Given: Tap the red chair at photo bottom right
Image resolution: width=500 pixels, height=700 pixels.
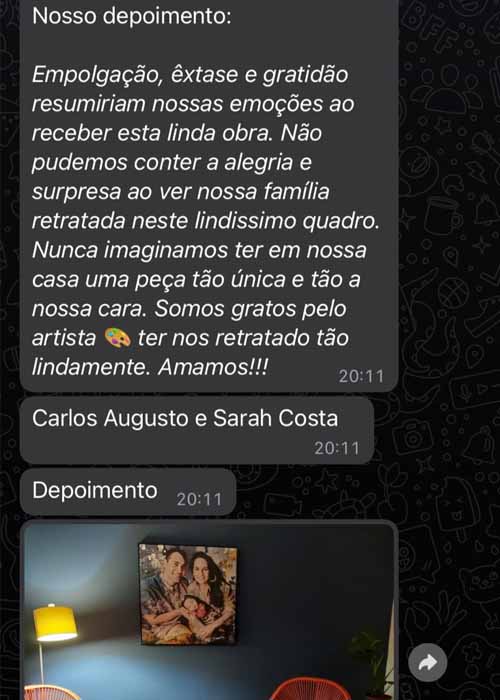Looking at the screenshot, I should click(x=310, y=689).
